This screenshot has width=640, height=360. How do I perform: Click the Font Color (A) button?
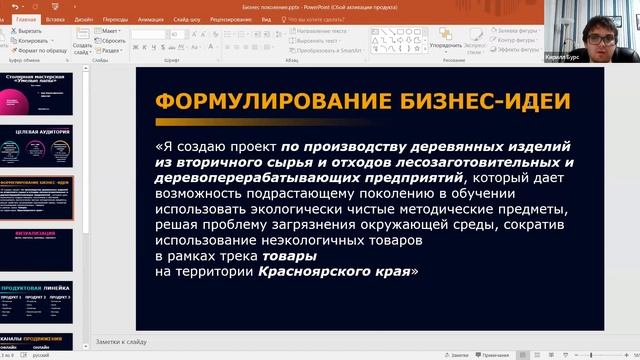click(211, 47)
